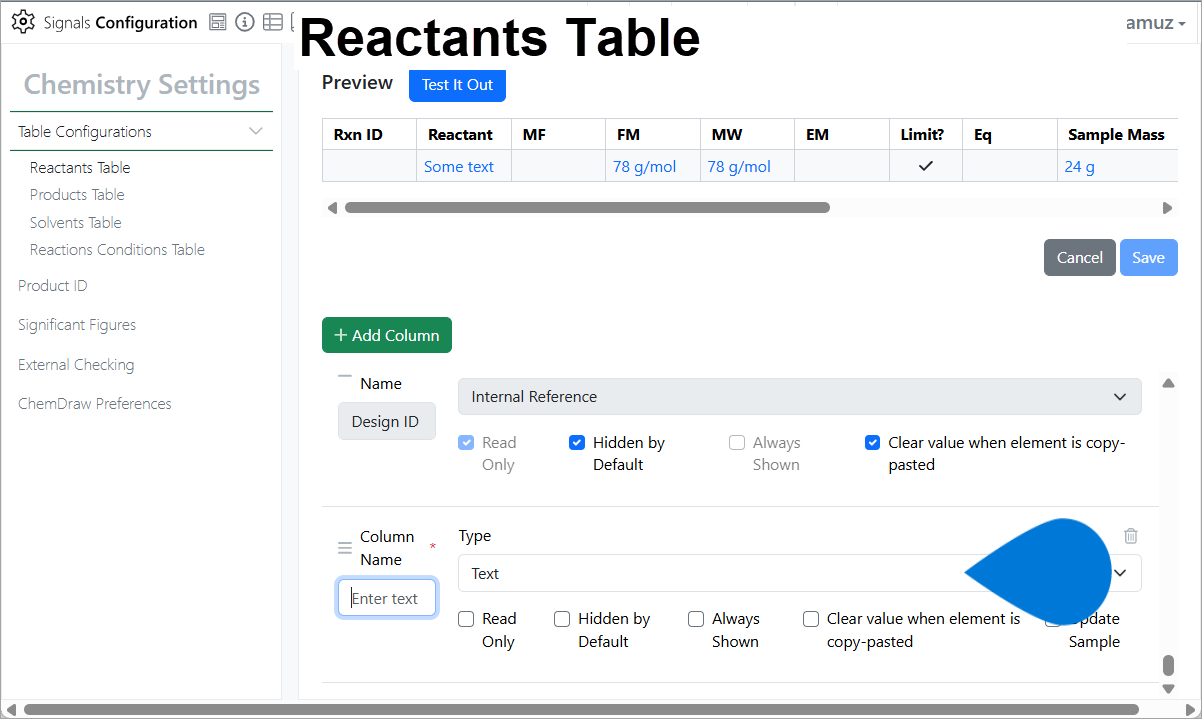The width and height of the screenshot is (1202, 719).
Task: Click the Test It Out button
Action: tap(457, 86)
